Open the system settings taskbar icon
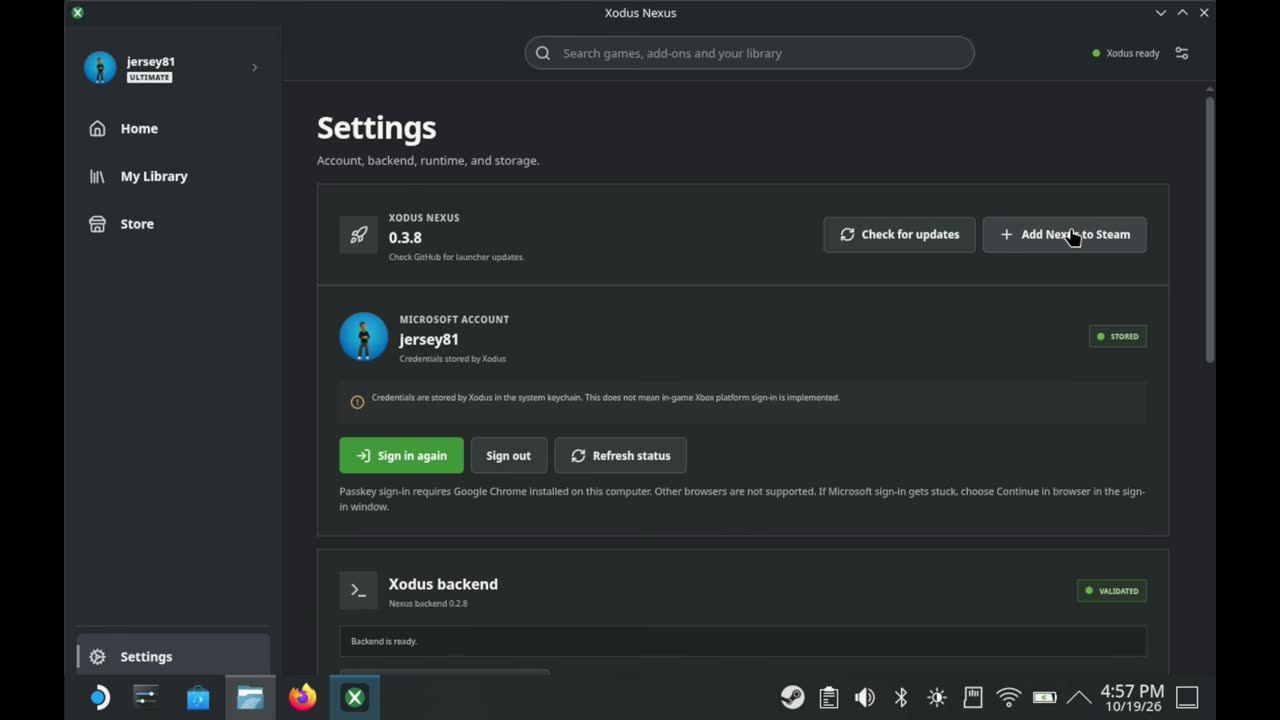Image resolution: width=1280 pixels, height=720 pixels. [x=146, y=697]
